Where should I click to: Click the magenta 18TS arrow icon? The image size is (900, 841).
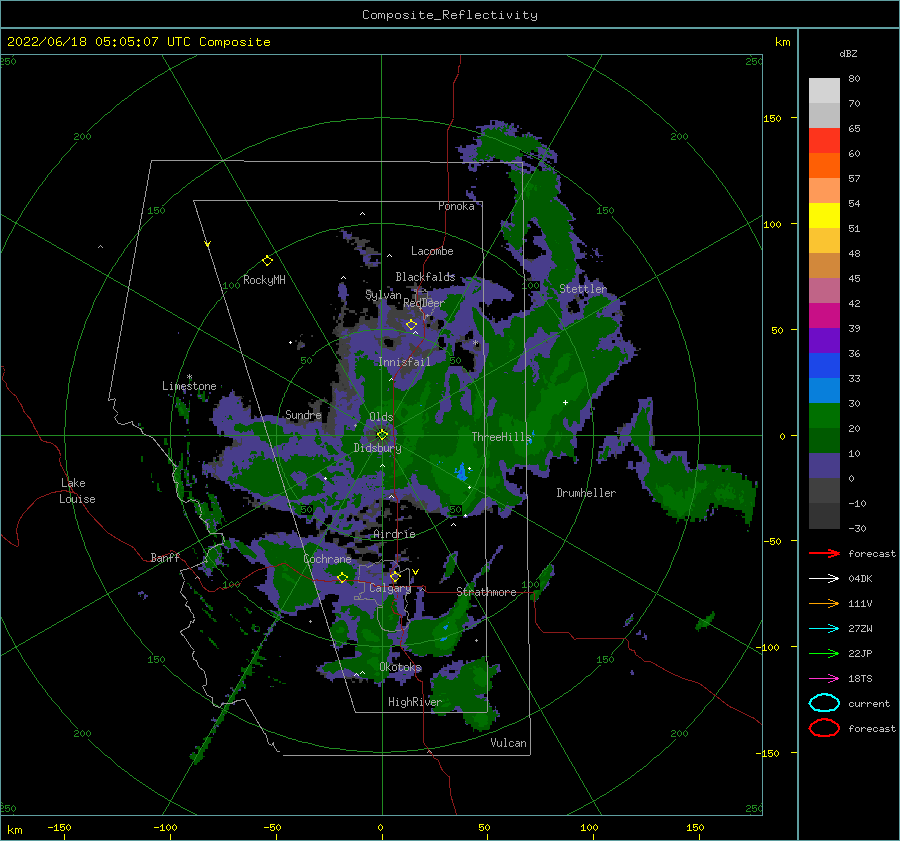(x=824, y=679)
